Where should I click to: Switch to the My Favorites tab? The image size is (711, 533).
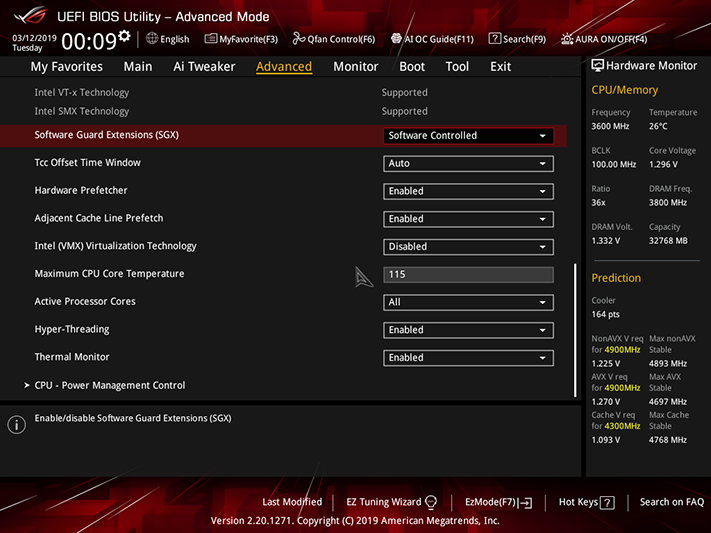(67, 67)
